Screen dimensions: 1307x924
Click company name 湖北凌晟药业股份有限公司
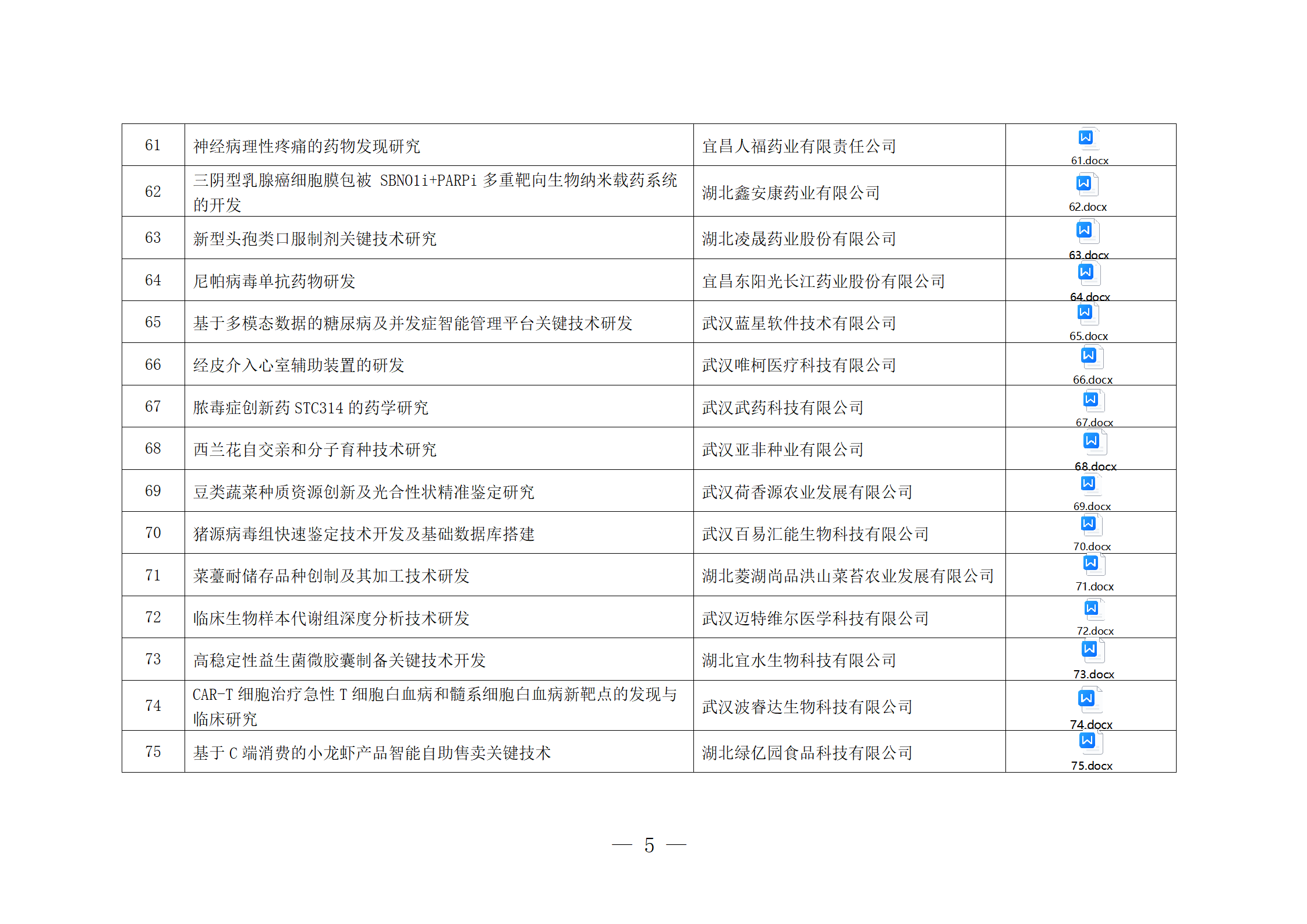pyautogui.click(x=799, y=239)
